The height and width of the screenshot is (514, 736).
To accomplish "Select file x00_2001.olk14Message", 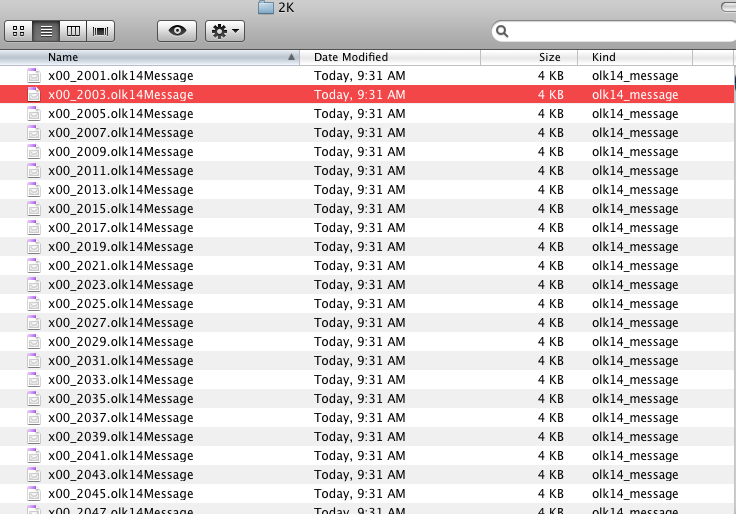I will click(366, 76).
